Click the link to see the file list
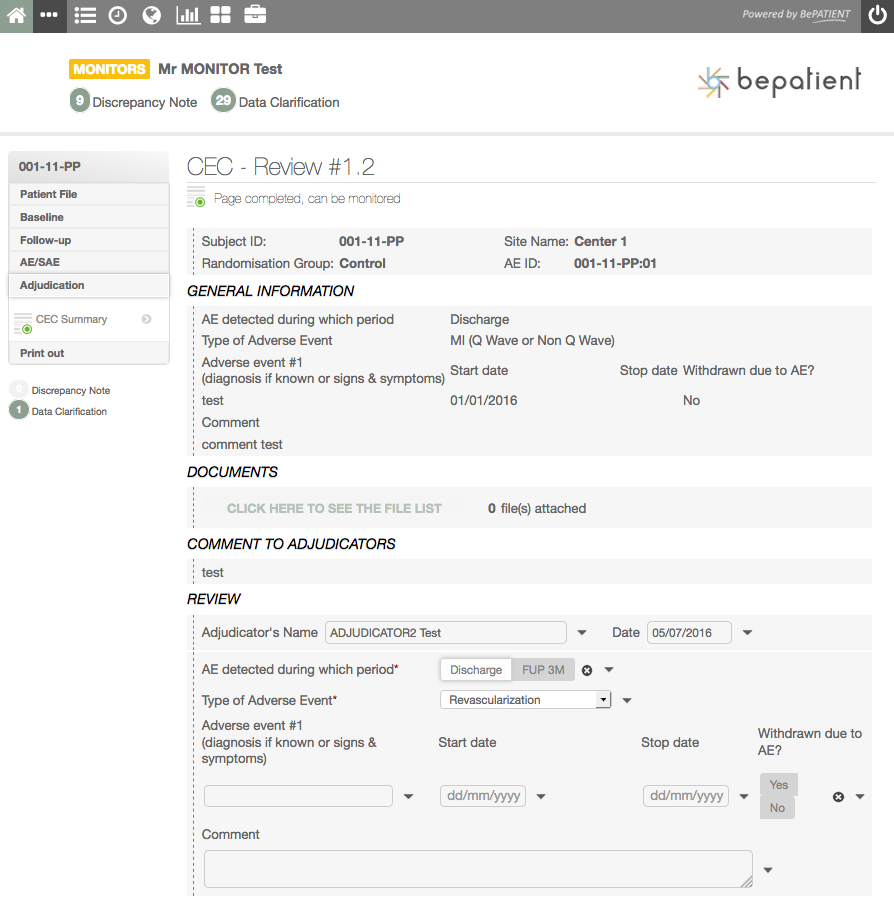The height and width of the screenshot is (911, 894). pos(334,508)
